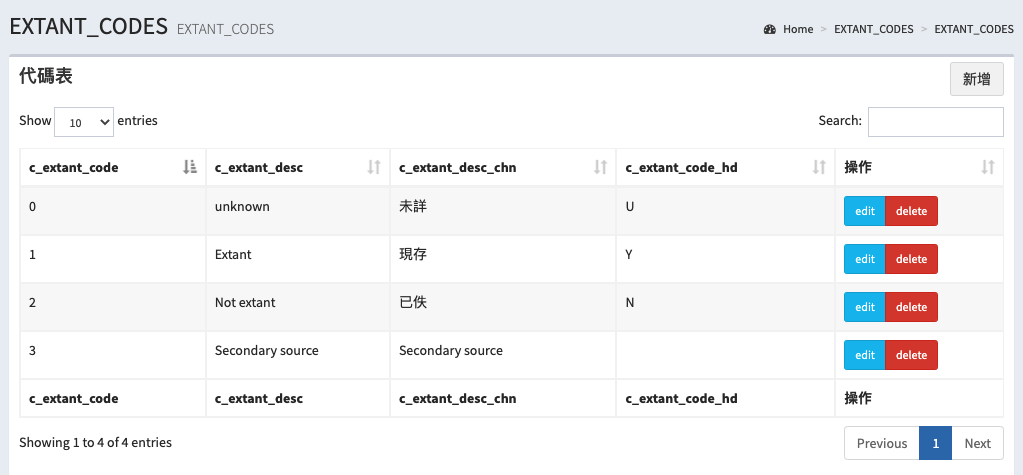Delete the Secondary source row
Image resolution: width=1023 pixels, height=475 pixels.
pos(911,355)
